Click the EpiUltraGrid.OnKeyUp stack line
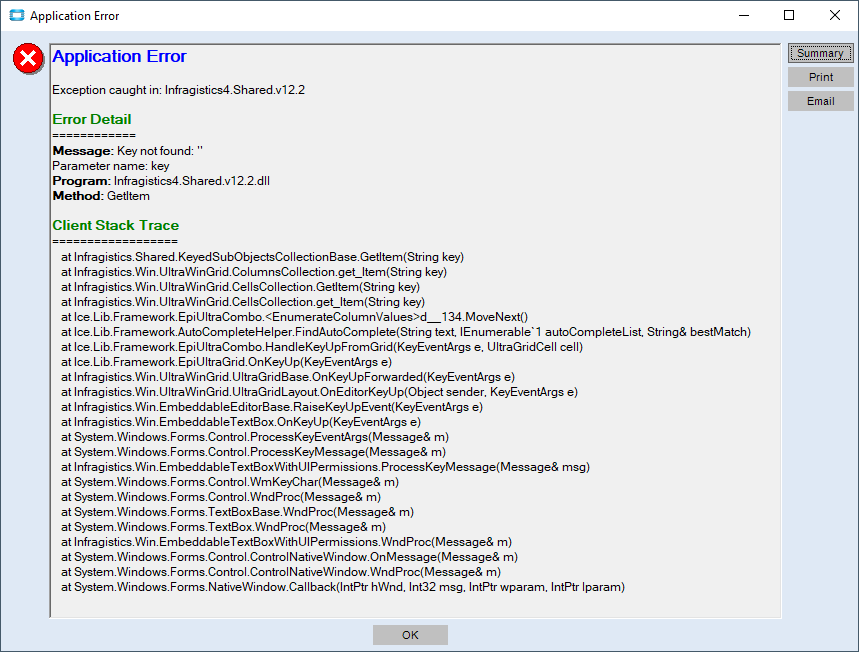The height and width of the screenshot is (652, 859). tap(227, 362)
